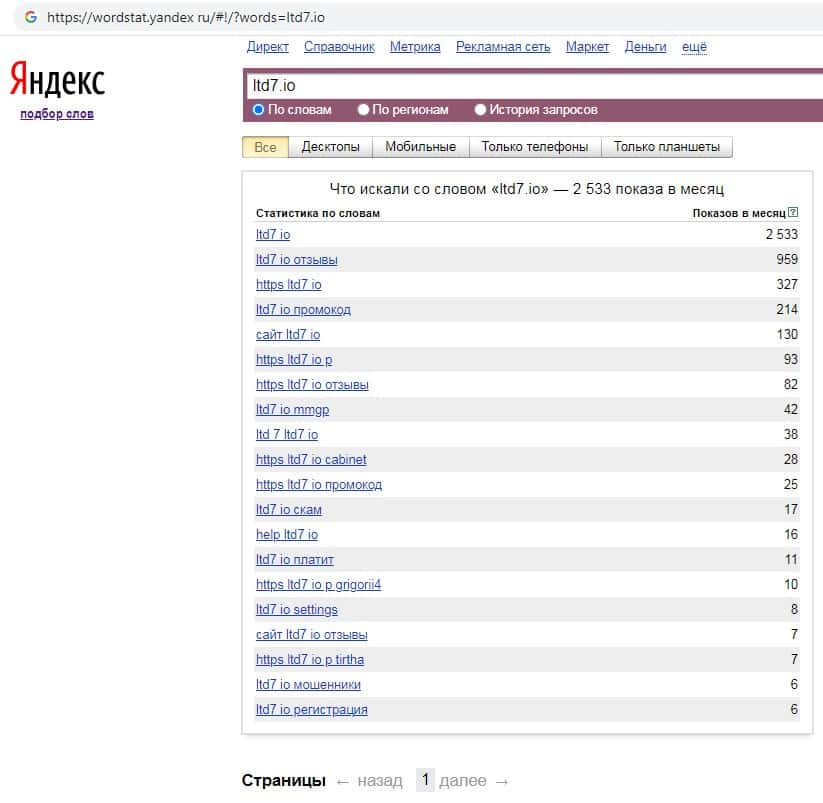Open the ltd7 io платит keyword link
The height and width of the screenshot is (803, 823).
tap(294, 559)
